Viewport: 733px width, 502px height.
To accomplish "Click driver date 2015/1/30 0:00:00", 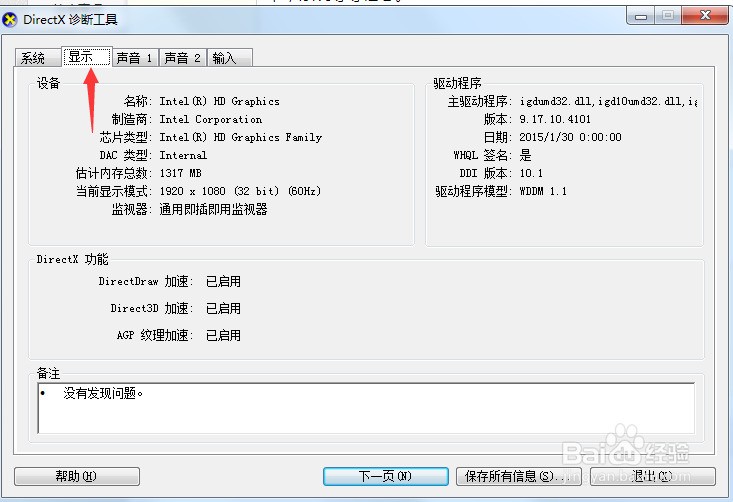I will coord(570,137).
